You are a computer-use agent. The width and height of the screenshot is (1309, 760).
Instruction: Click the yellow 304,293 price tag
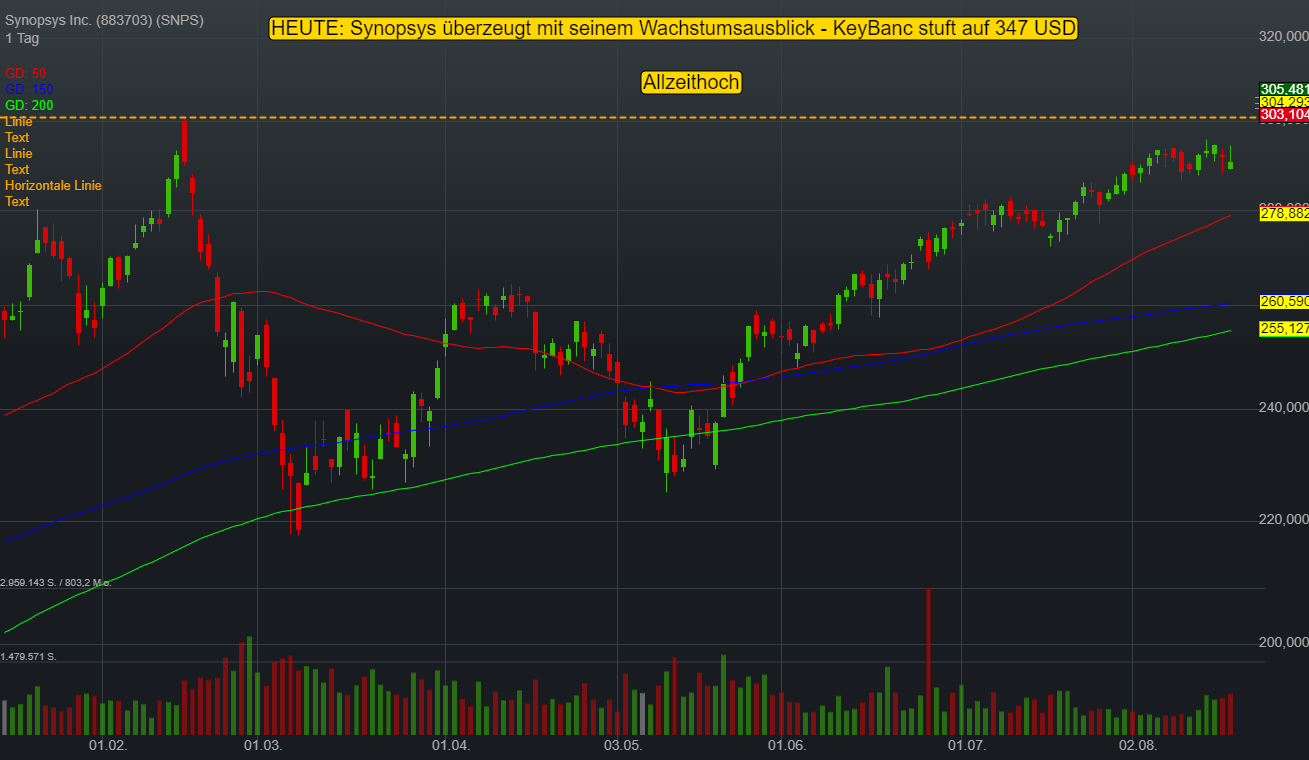1284,102
